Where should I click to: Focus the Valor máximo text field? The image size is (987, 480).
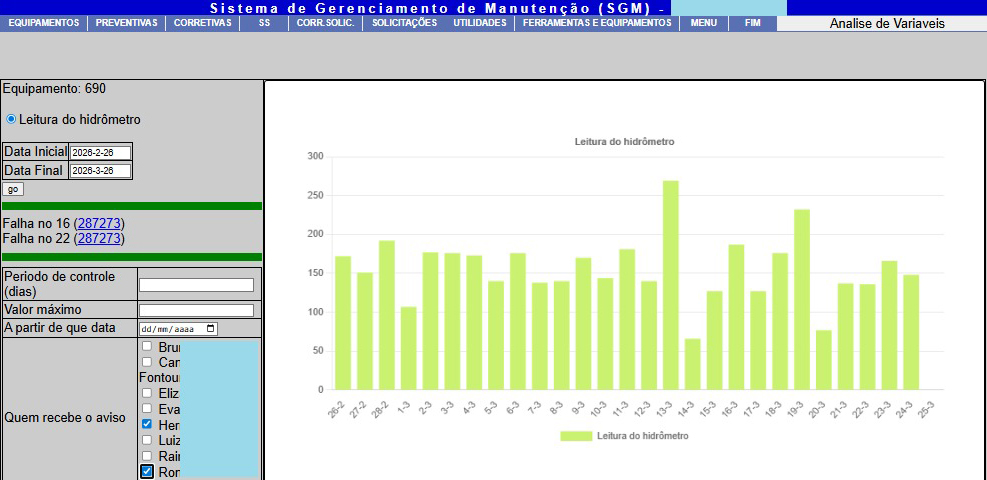[196, 310]
